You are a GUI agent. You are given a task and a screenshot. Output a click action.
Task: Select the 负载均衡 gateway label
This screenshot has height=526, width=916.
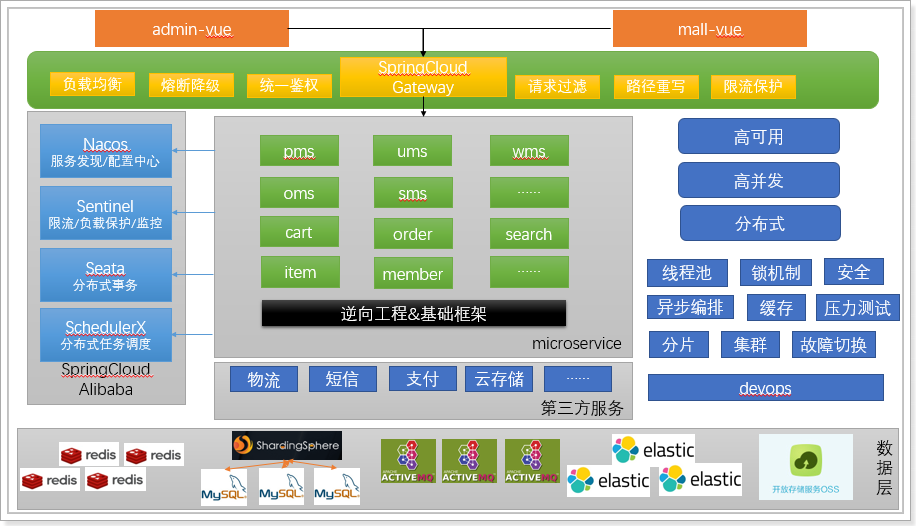pyautogui.click(x=92, y=85)
